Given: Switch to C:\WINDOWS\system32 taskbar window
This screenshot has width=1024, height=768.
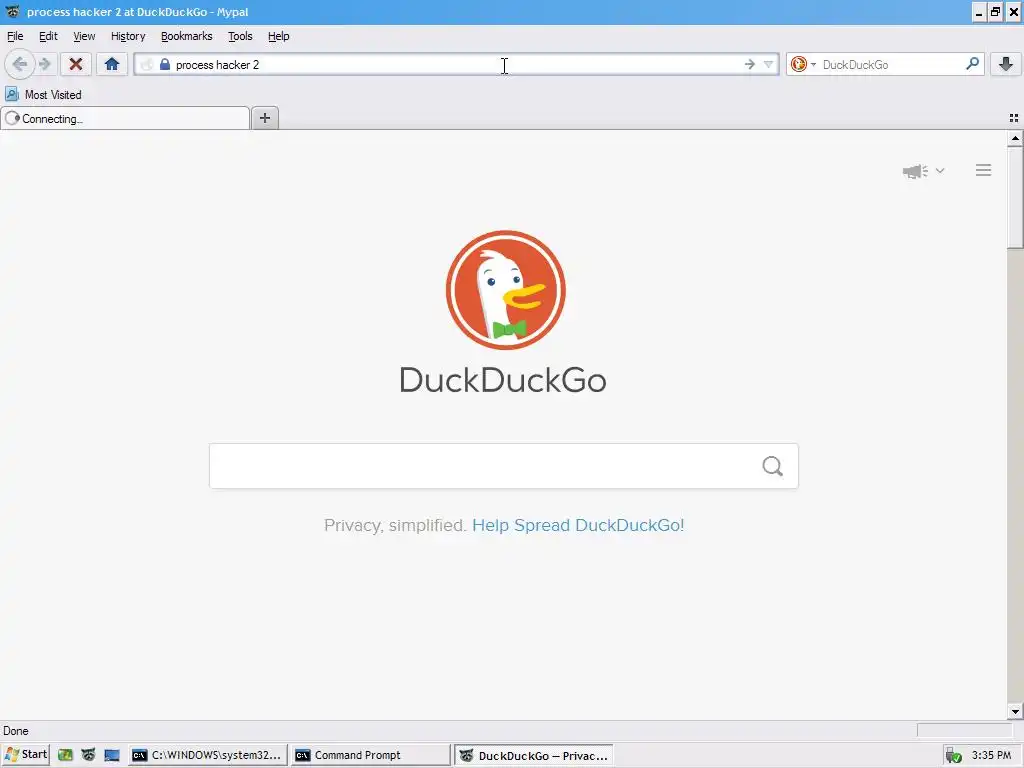Looking at the screenshot, I should coord(208,755).
